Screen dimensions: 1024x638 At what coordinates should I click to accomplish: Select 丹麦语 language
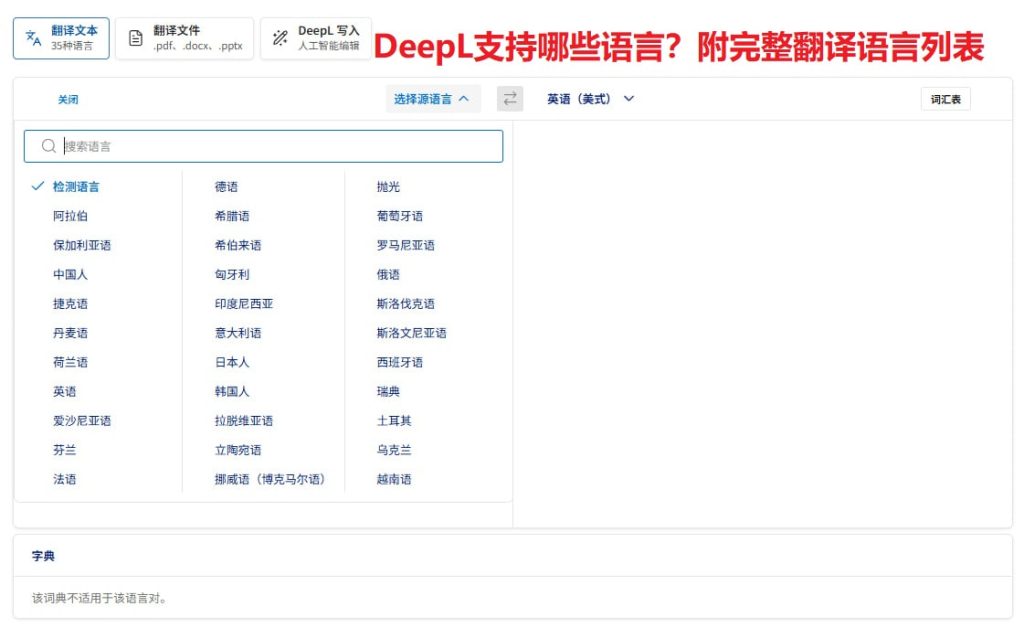click(70, 333)
